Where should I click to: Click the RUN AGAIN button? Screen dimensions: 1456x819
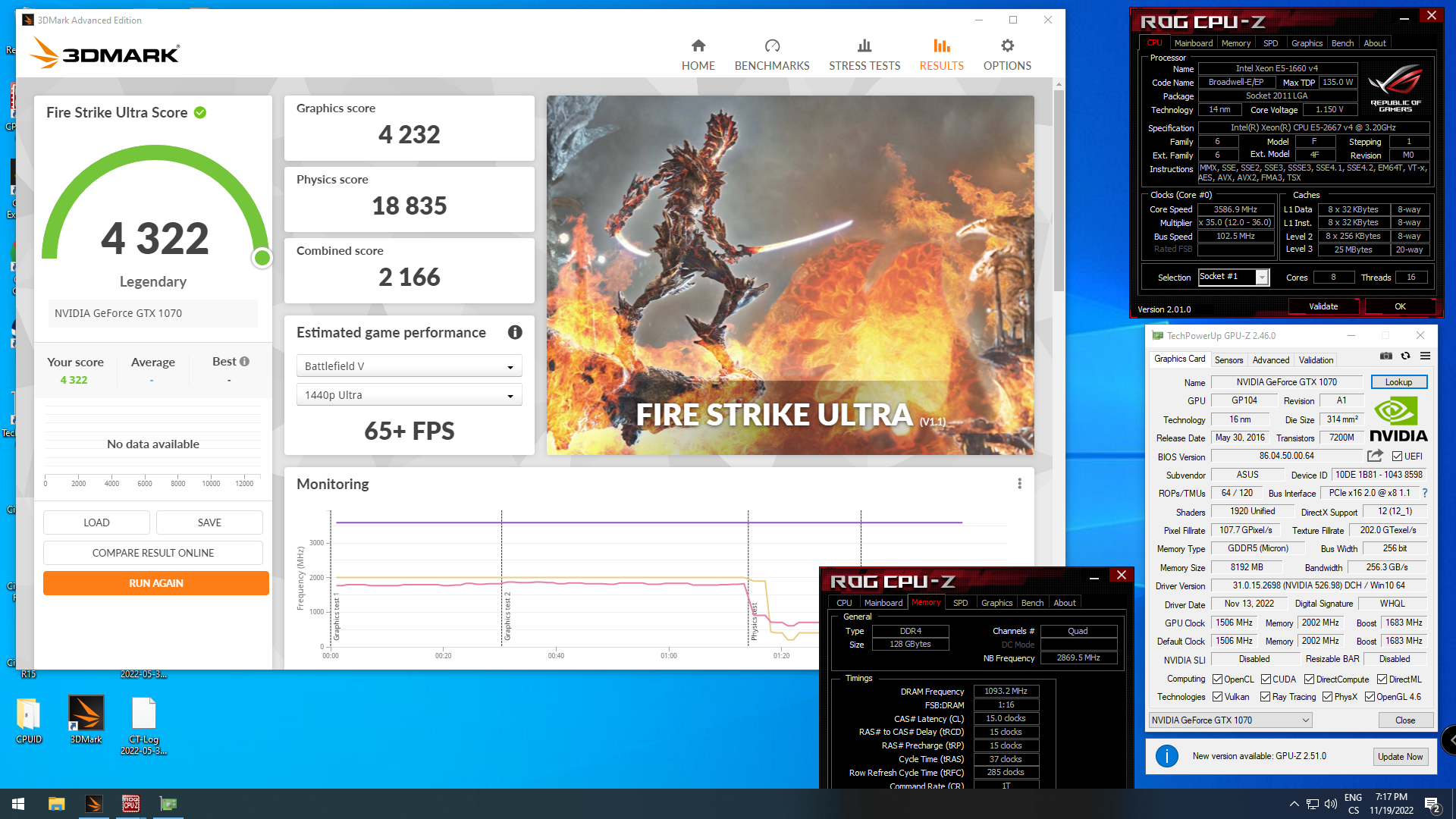(156, 583)
